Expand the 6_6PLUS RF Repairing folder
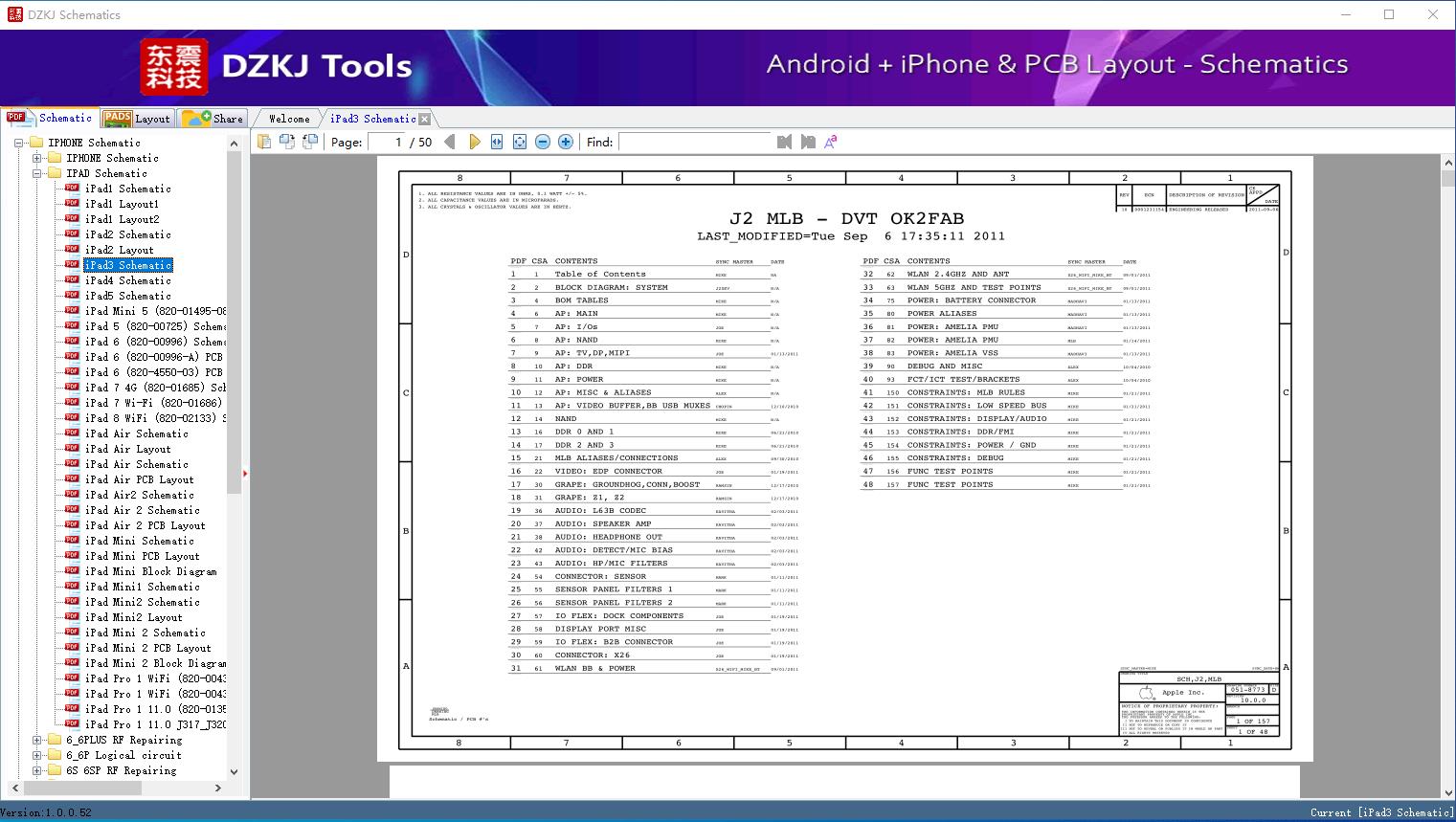The width and height of the screenshot is (1456, 822). [37, 740]
